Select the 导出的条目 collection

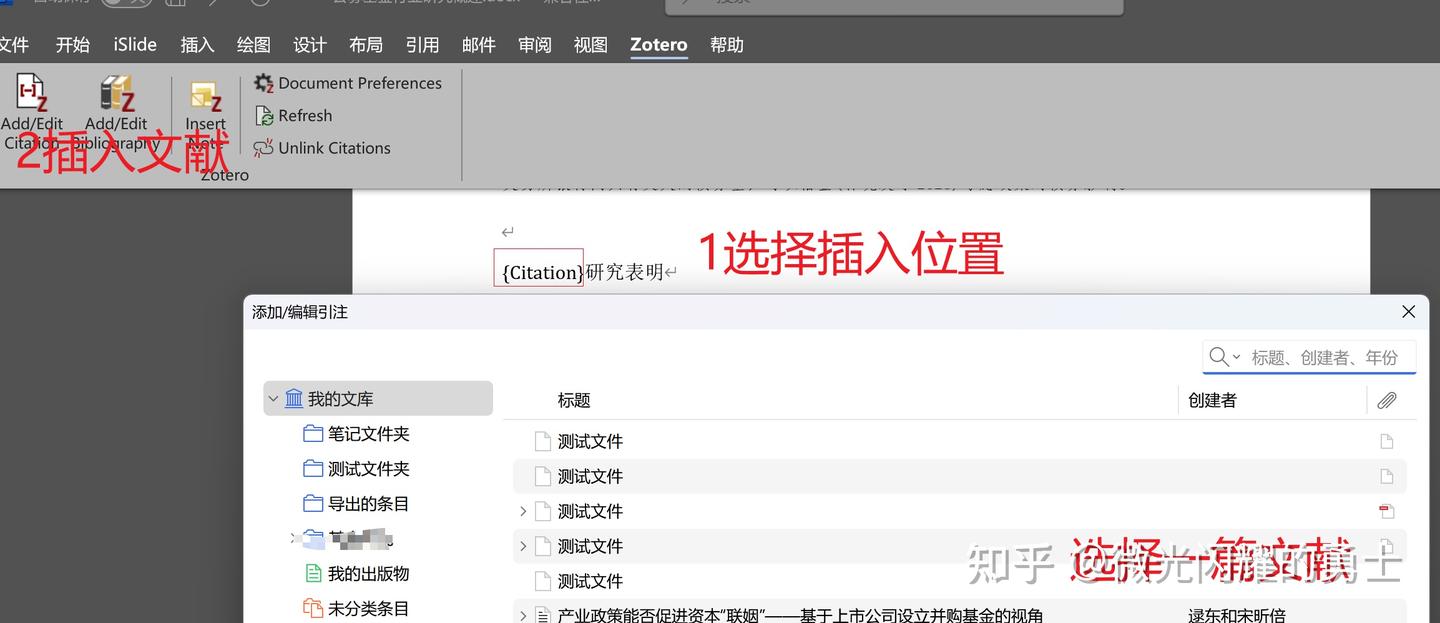[x=357, y=504]
